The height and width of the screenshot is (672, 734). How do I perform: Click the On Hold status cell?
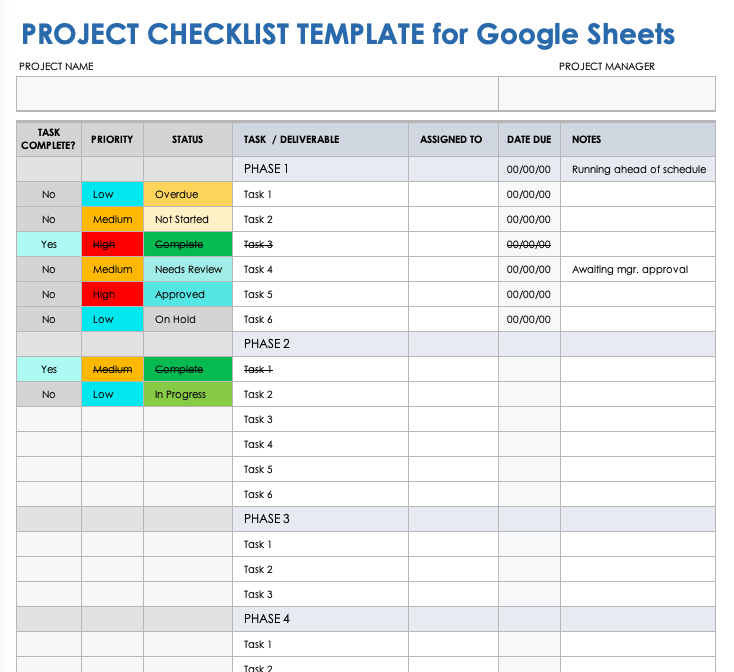point(188,320)
